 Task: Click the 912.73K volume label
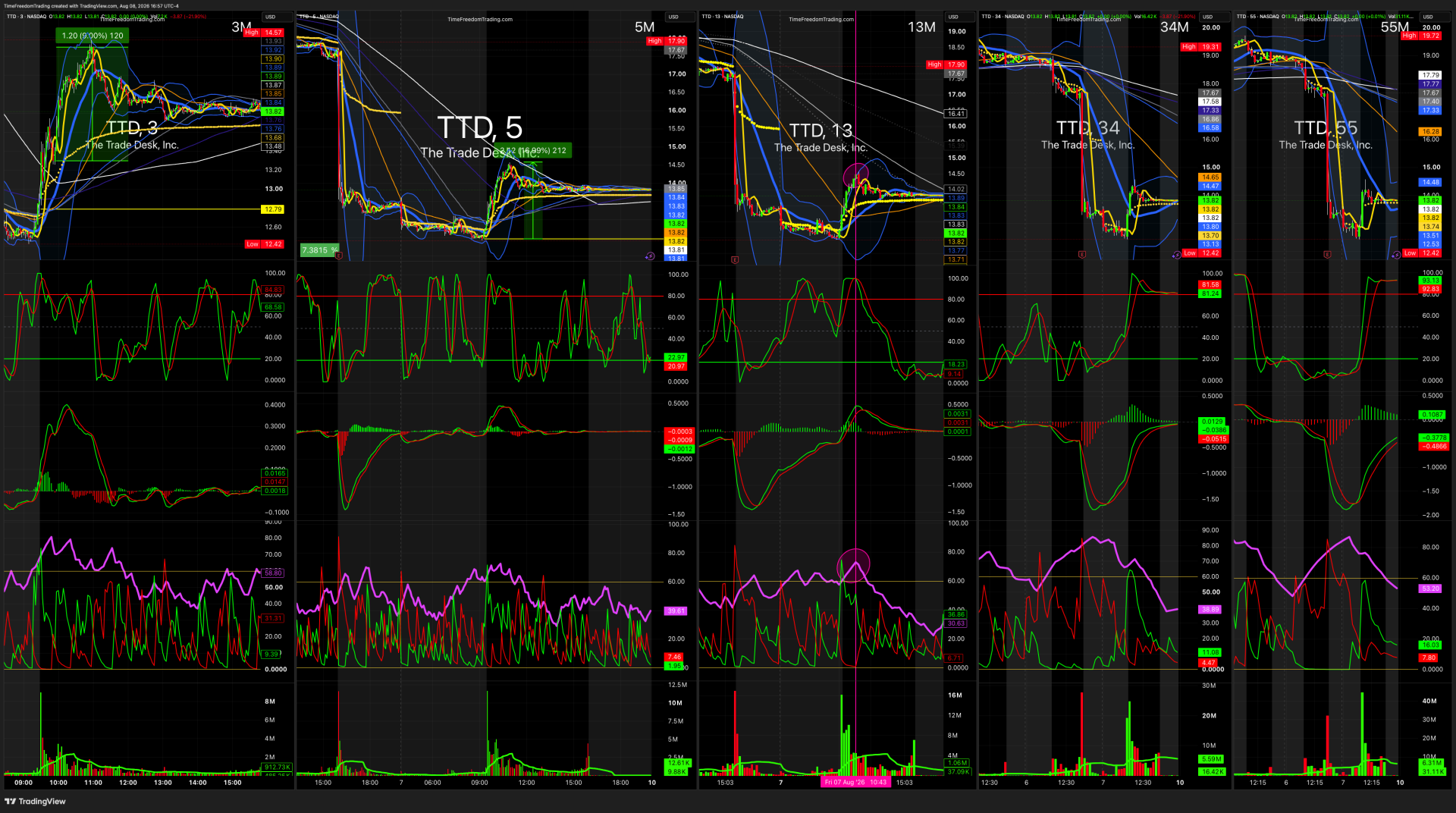[x=277, y=767]
